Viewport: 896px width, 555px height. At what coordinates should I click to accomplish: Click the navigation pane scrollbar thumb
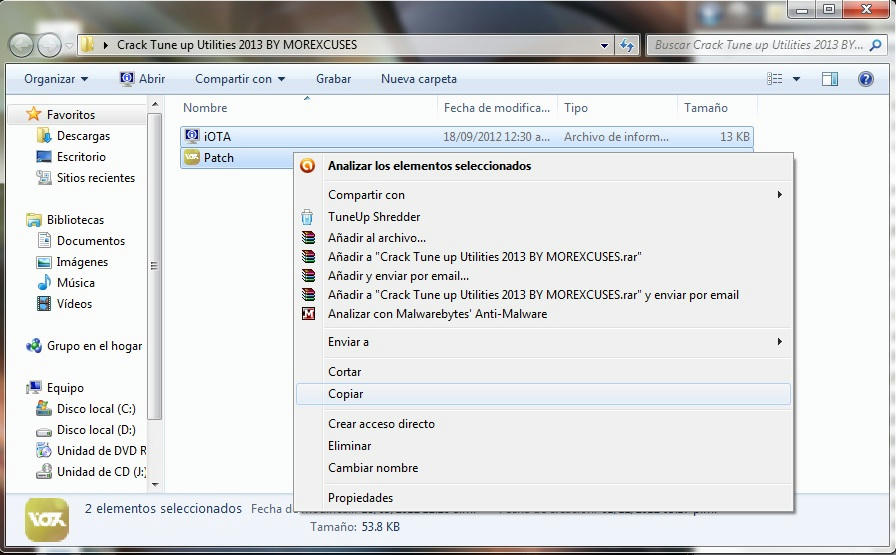154,266
